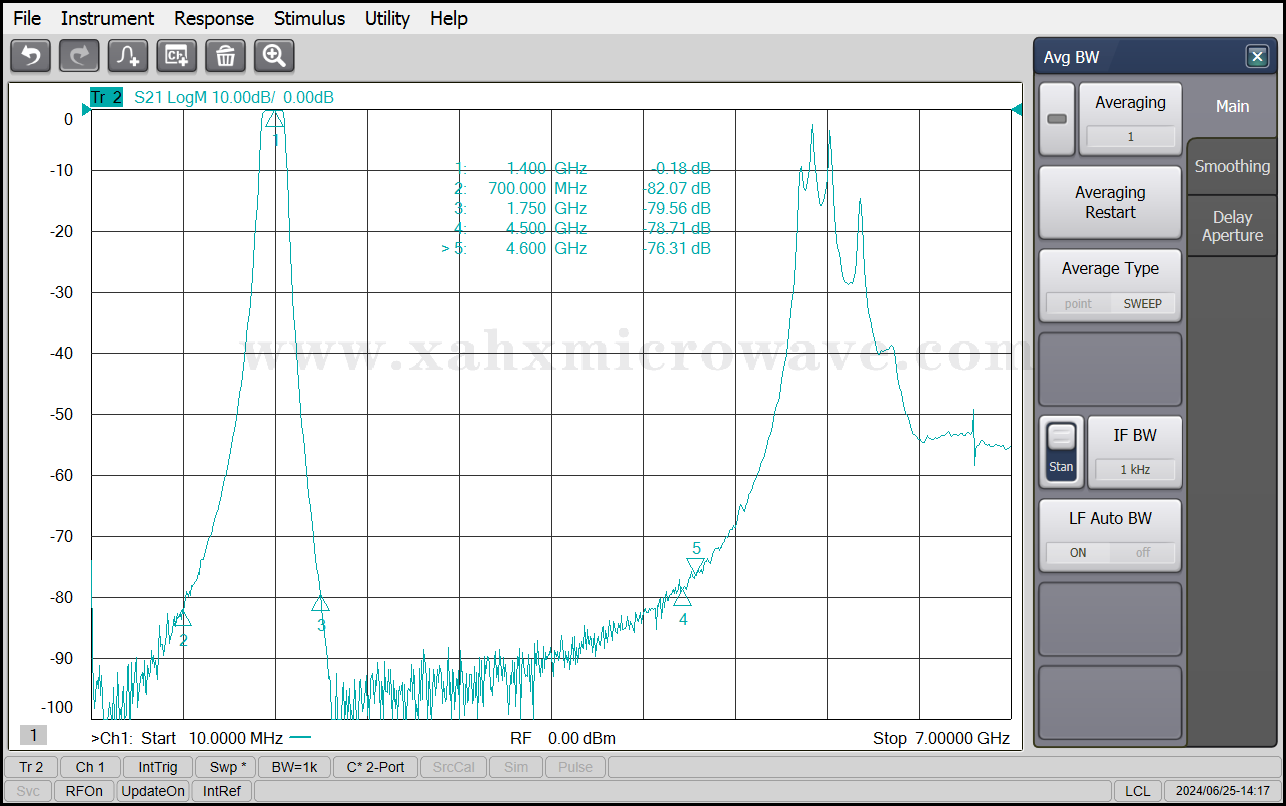Toggle the Averaging on/off switch
The image size is (1286, 806).
pos(1057,119)
